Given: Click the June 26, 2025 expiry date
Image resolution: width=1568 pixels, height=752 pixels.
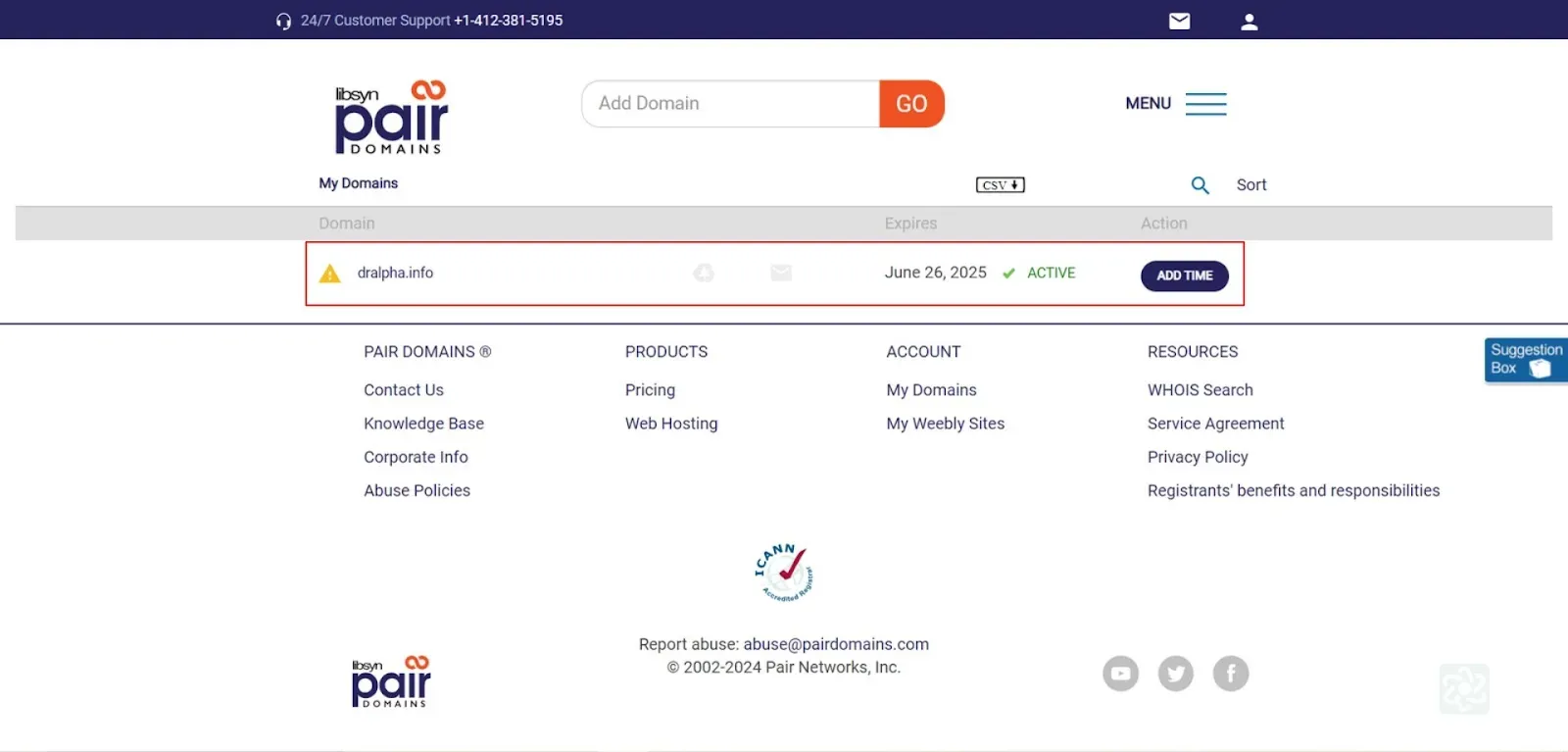Looking at the screenshot, I should coord(936,273).
